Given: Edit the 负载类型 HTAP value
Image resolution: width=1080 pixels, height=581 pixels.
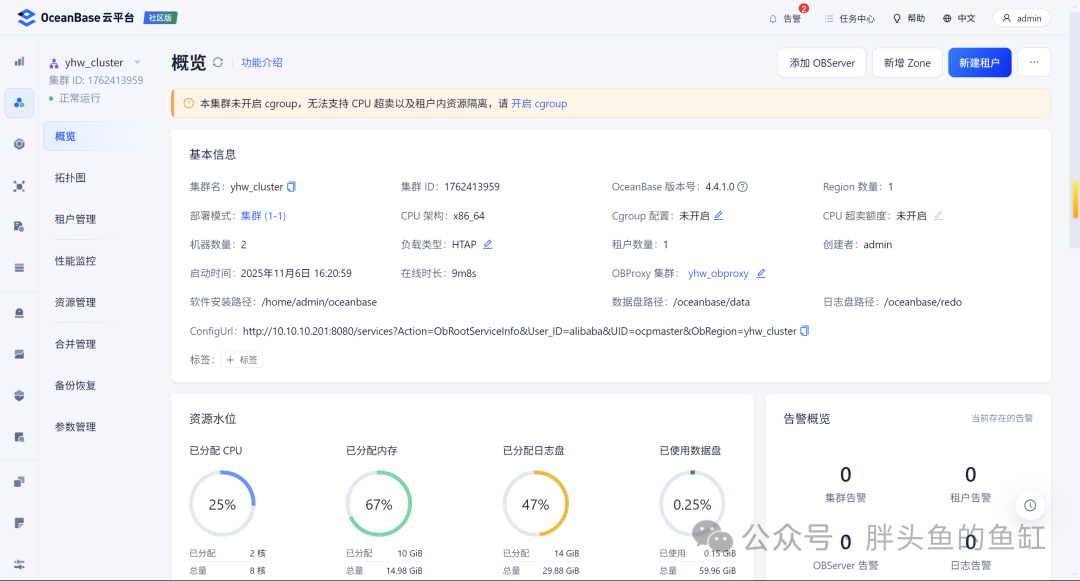Looking at the screenshot, I should click(488, 244).
